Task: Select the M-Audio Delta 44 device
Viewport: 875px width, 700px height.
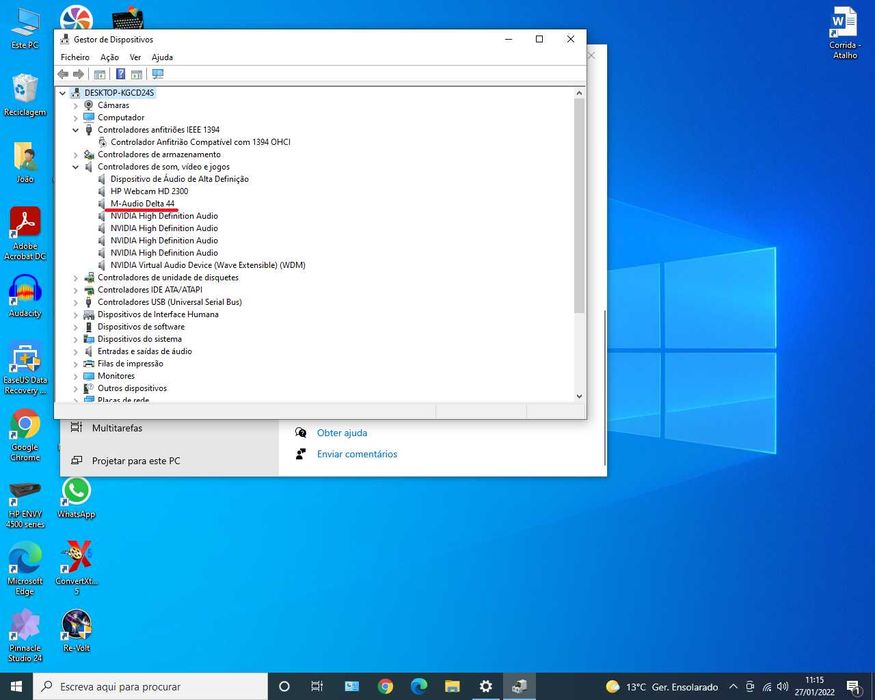Action: 142,203
